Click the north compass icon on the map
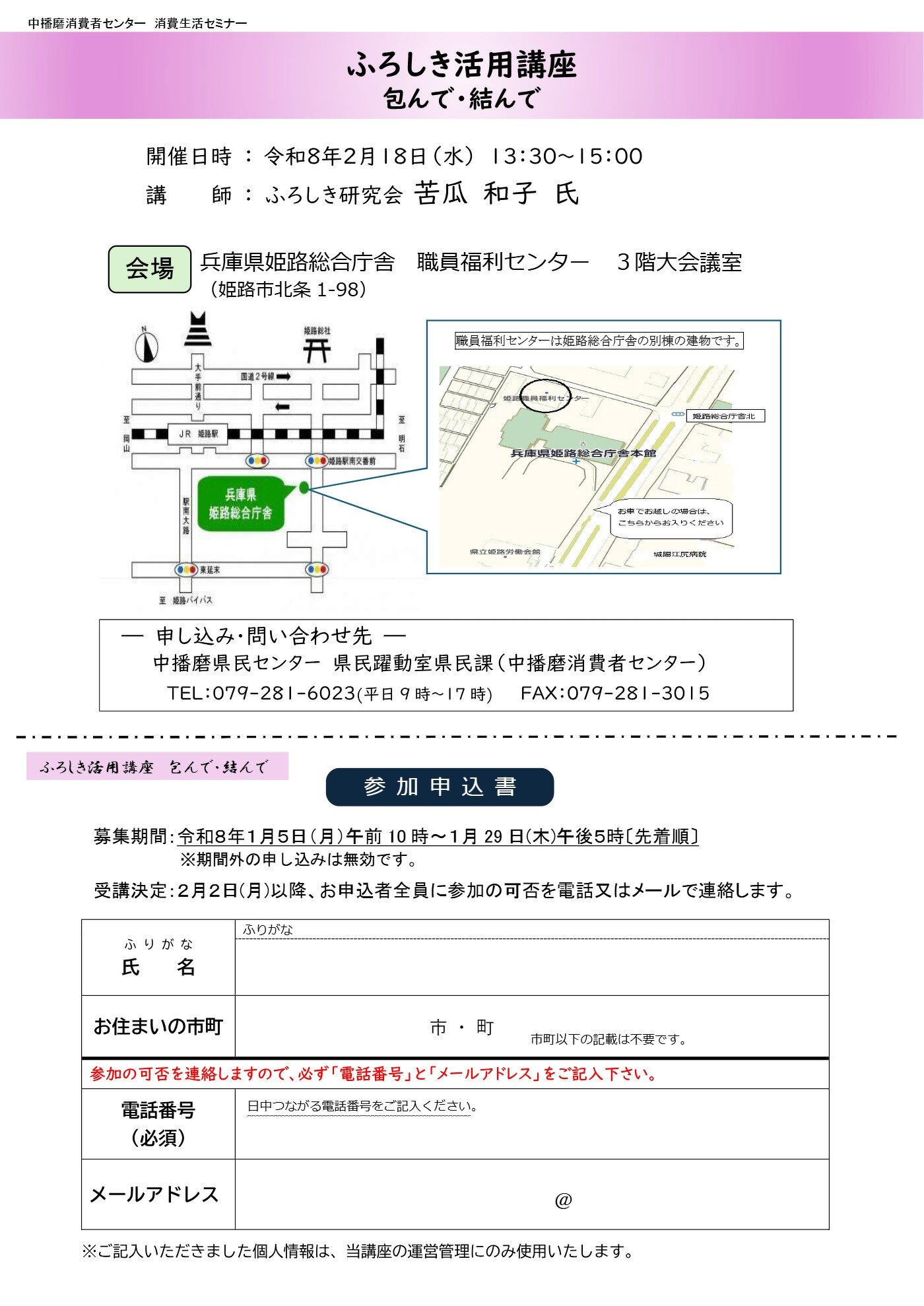This screenshot has width=924, height=1306. click(x=146, y=345)
